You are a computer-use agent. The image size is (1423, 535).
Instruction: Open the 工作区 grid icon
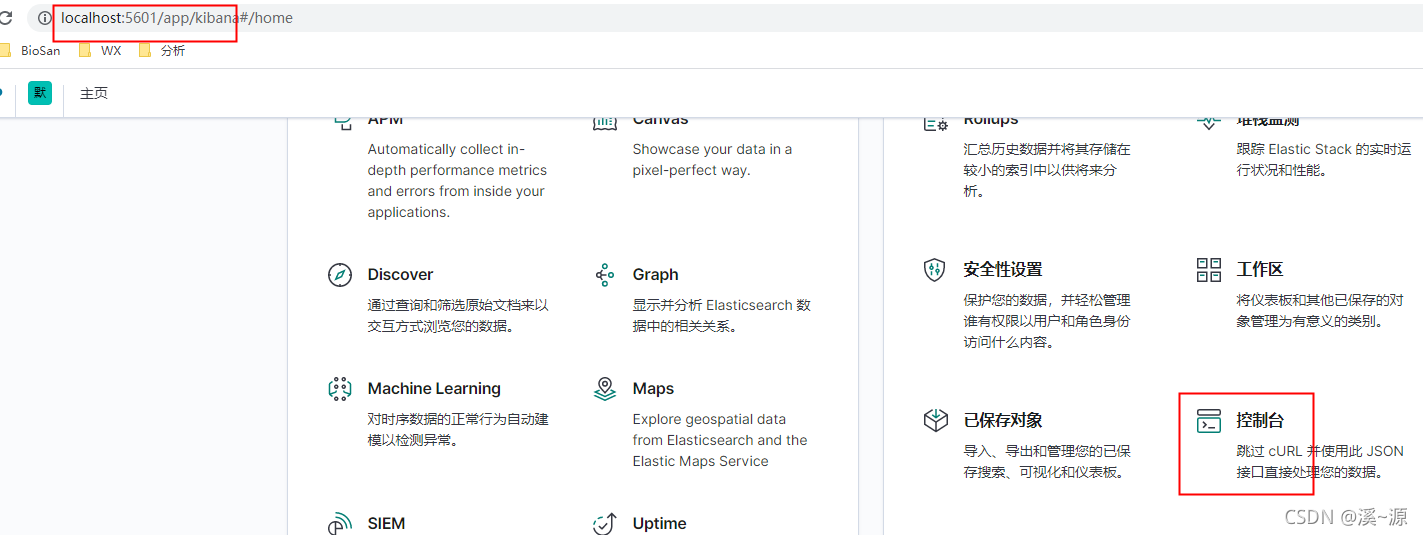[x=1209, y=270]
